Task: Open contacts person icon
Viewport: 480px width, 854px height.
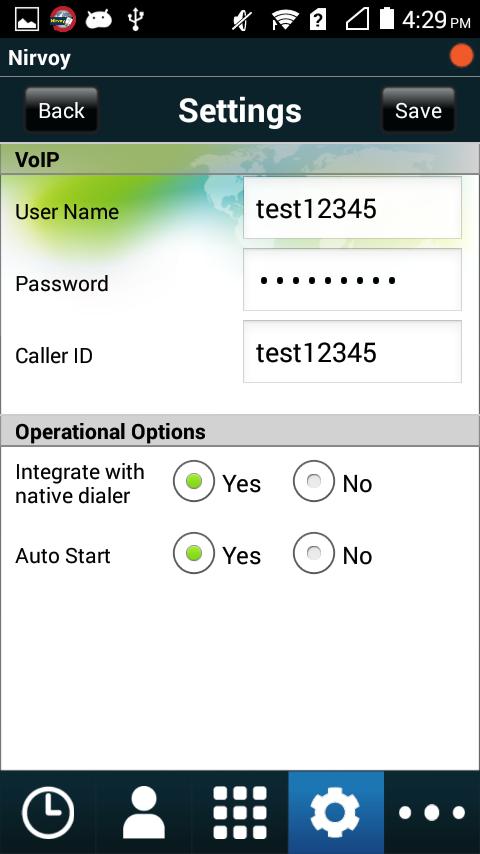Action: click(144, 813)
